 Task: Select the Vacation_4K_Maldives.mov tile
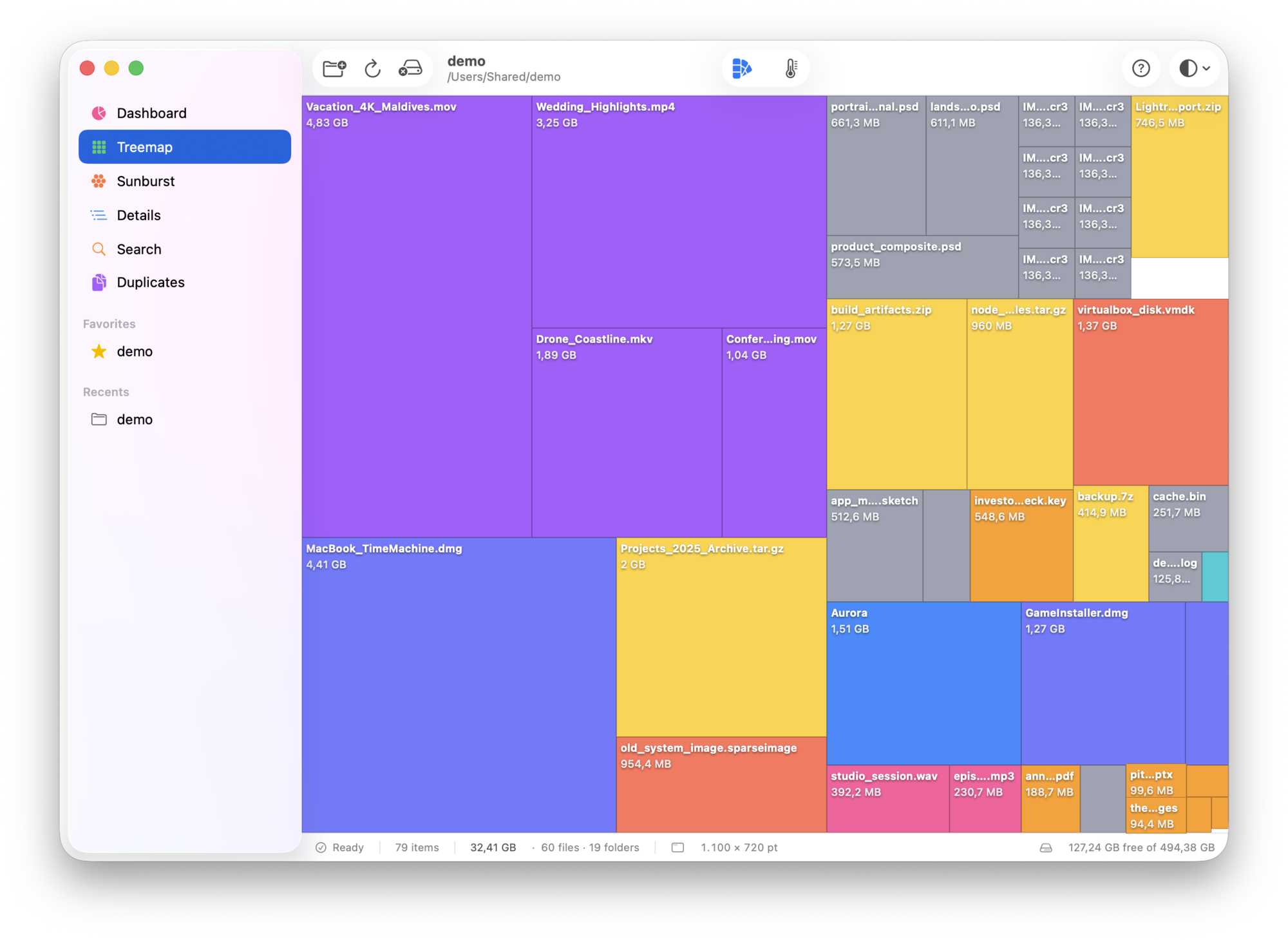pos(417,316)
